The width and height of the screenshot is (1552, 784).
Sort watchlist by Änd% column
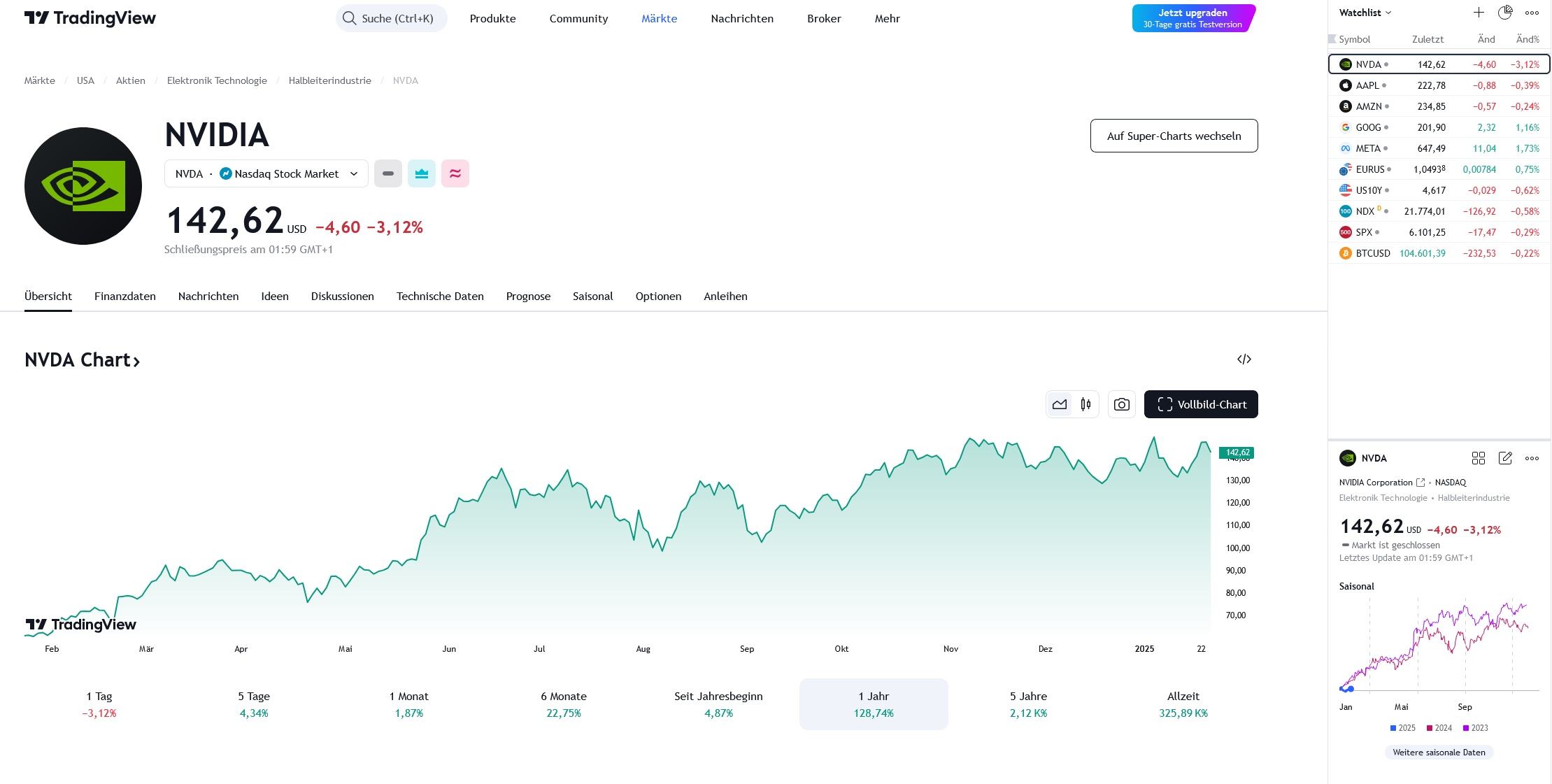pyautogui.click(x=1528, y=39)
